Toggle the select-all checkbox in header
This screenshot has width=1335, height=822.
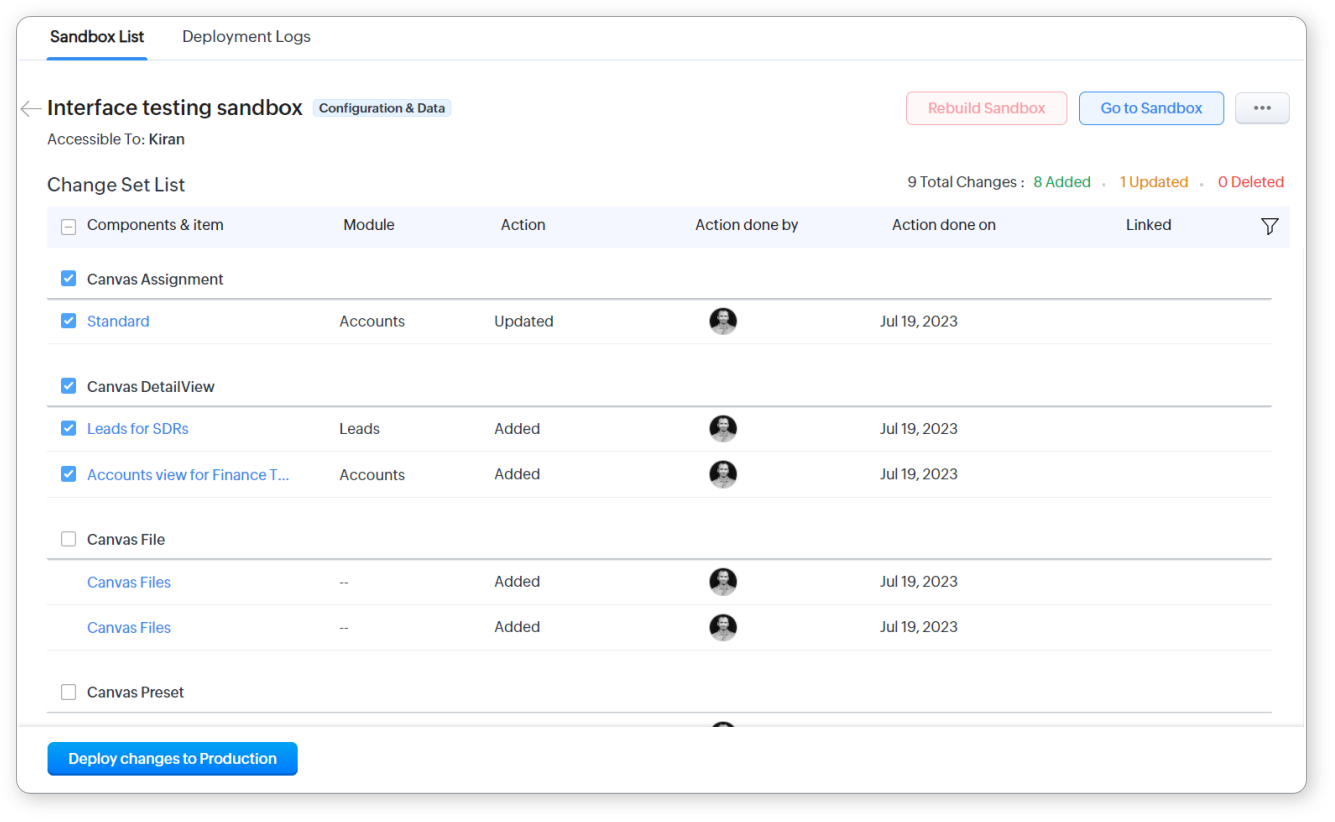tap(68, 226)
